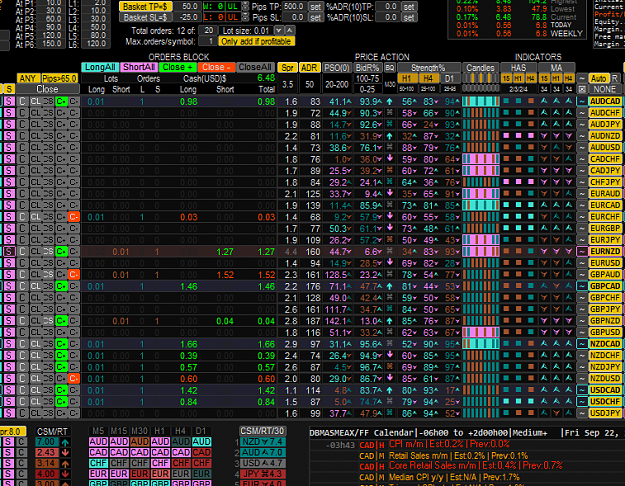Click the R button next to Auto

[615, 78]
